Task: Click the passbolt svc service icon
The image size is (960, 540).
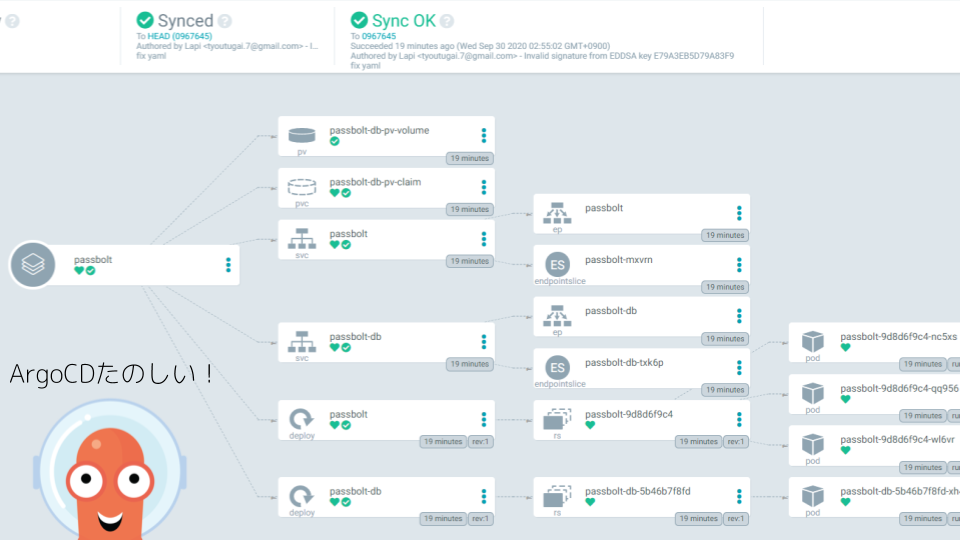Action: point(302,238)
